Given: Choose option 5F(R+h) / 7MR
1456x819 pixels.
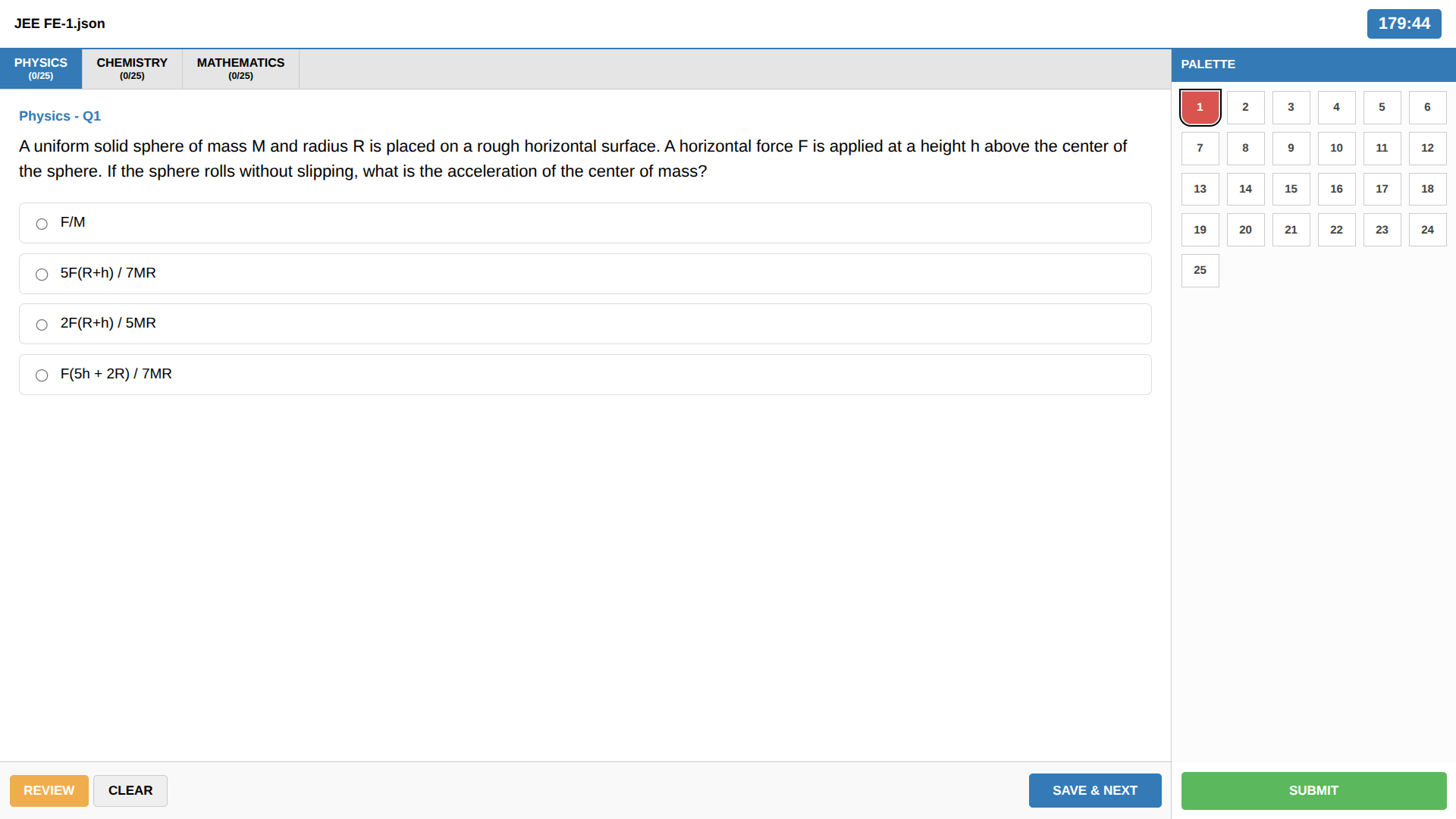Looking at the screenshot, I should pyautogui.click(x=42, y=275).
